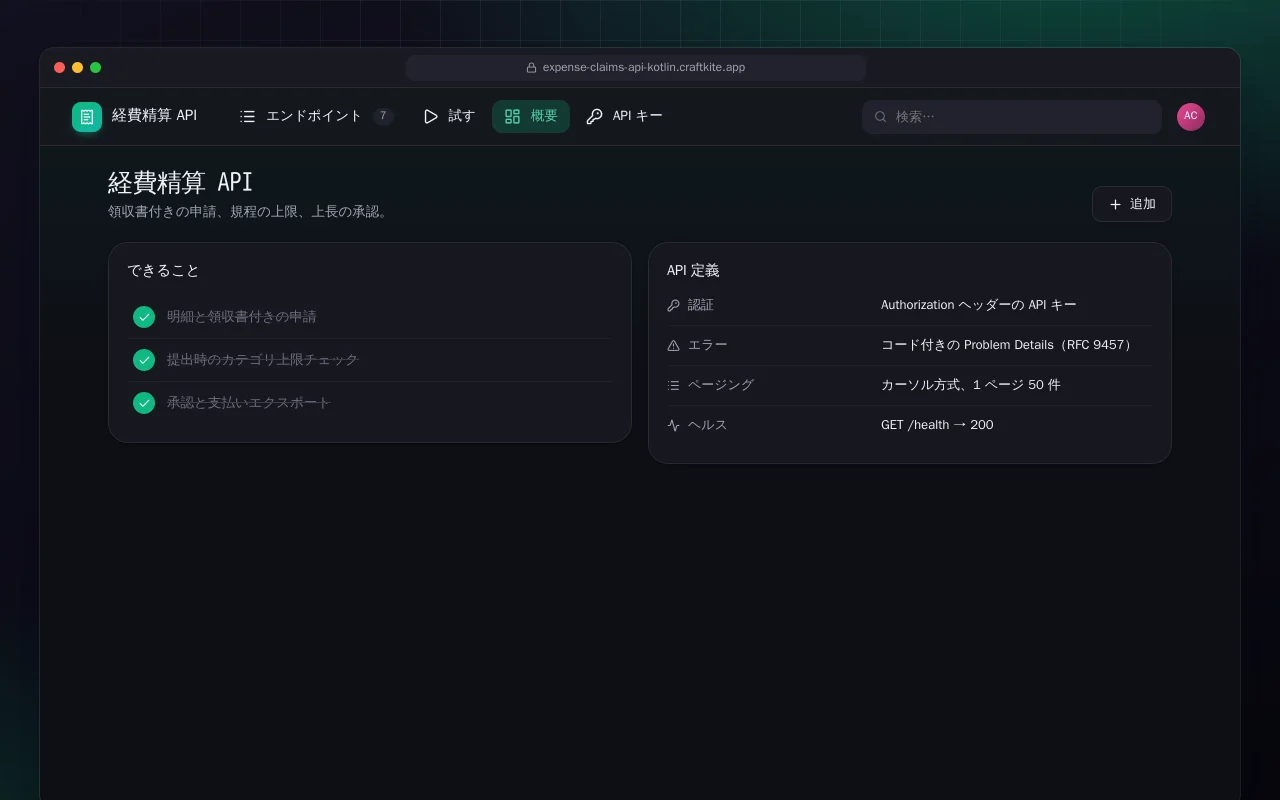Switch to the 試す tab

(449, 117)
